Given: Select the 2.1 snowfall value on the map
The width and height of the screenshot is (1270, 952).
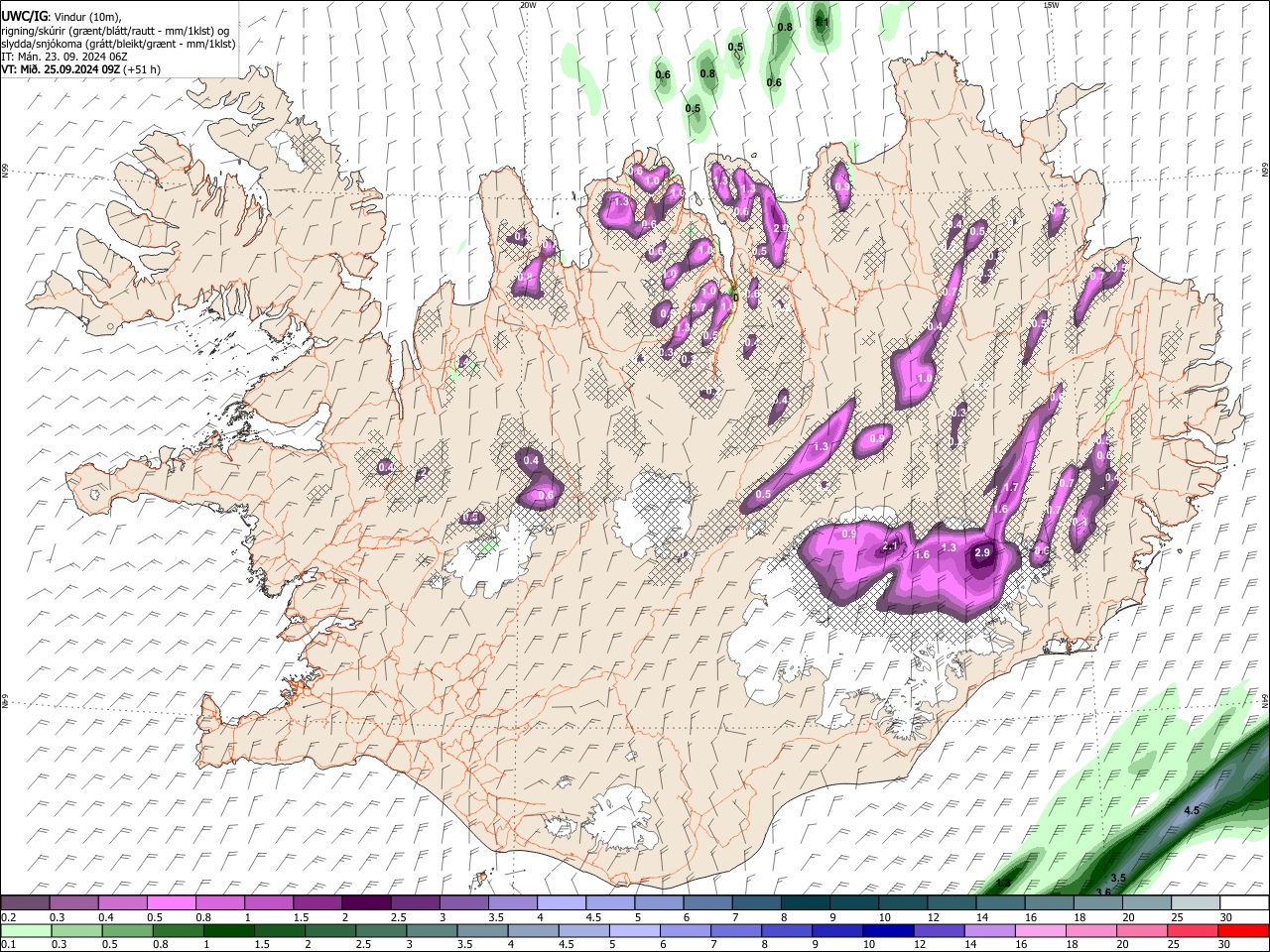Looking at the screenshot, I should [890, 546].
